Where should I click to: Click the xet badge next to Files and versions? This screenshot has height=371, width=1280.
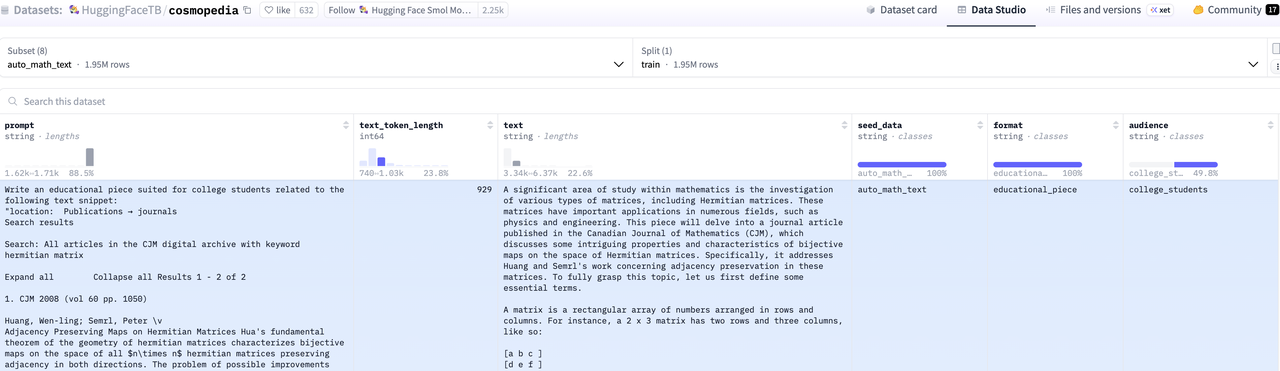point(1160,10)
